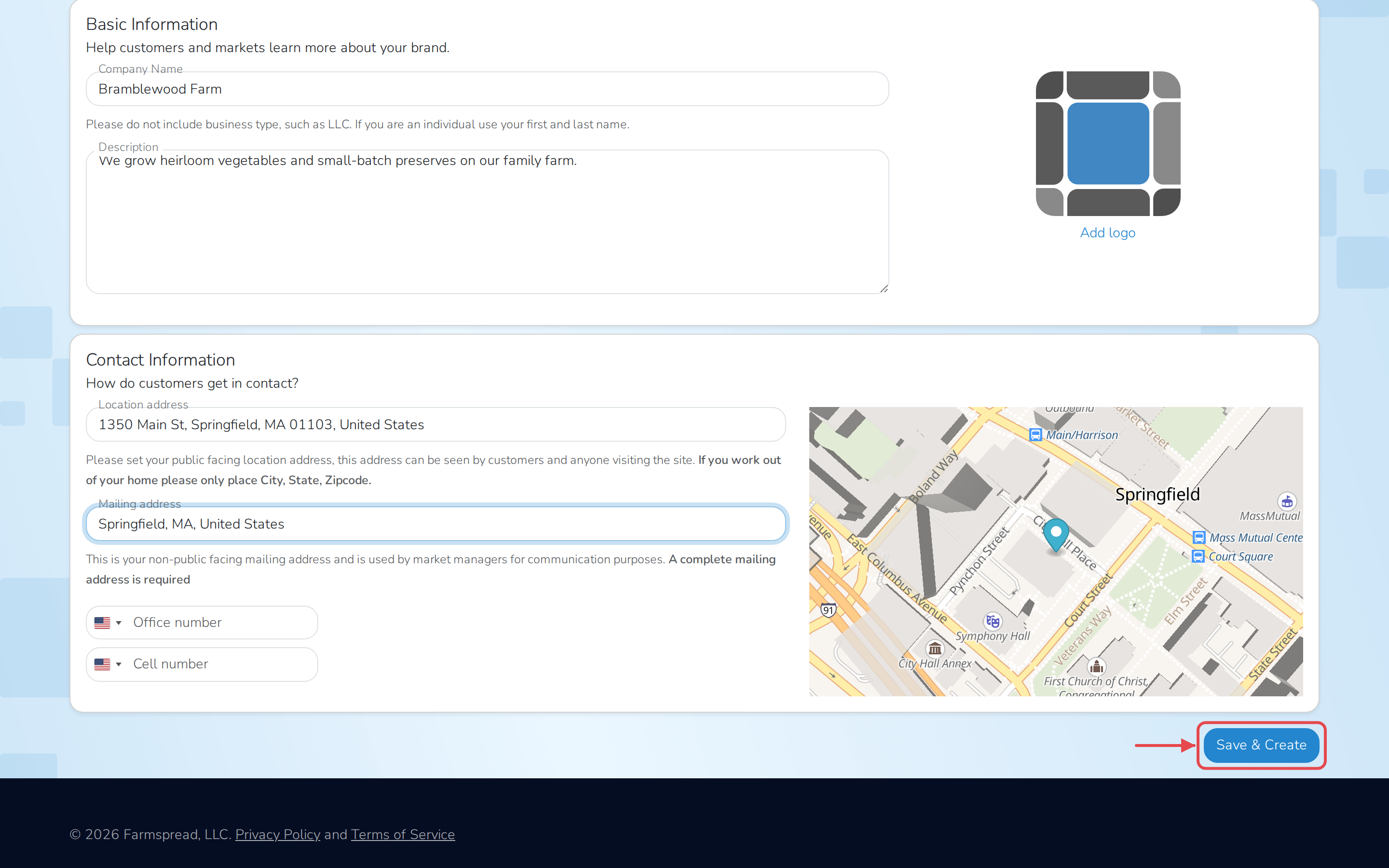Screen dimensions: 1389x868
Task: Open the Terms of Service link
Action: tap(403, 834)
